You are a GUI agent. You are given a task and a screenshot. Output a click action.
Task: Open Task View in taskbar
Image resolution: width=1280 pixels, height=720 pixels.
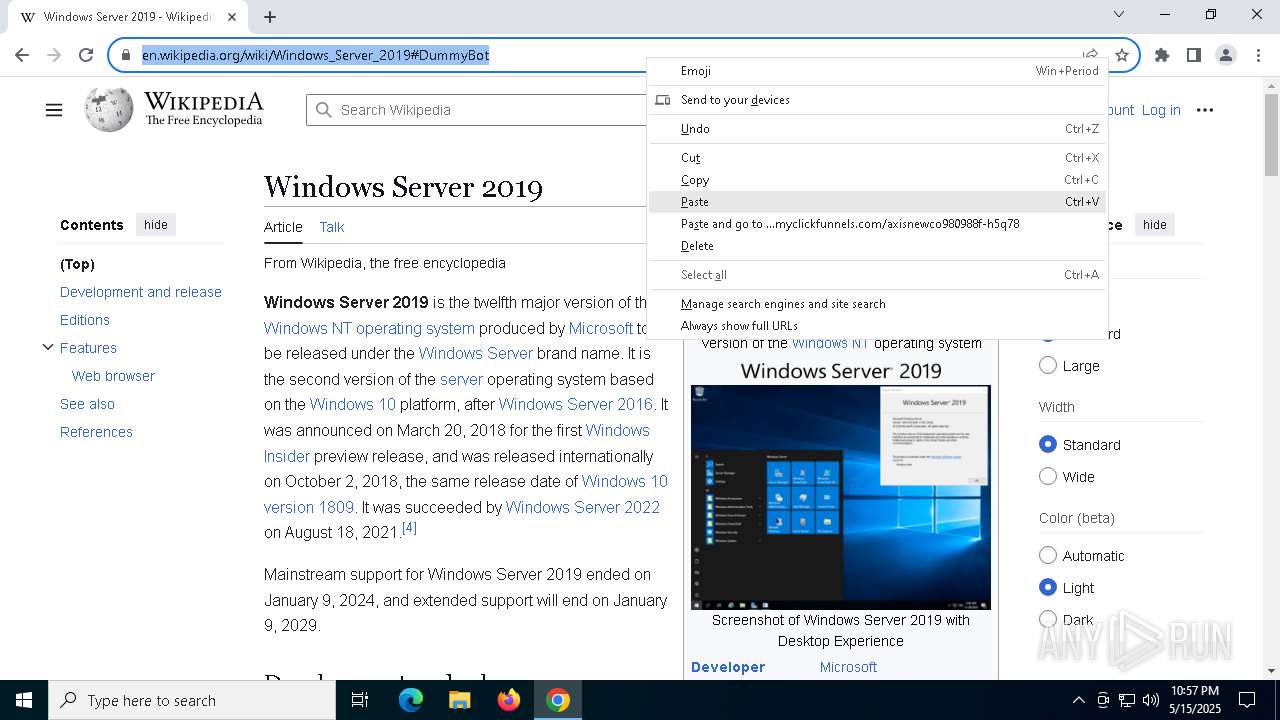360,700
